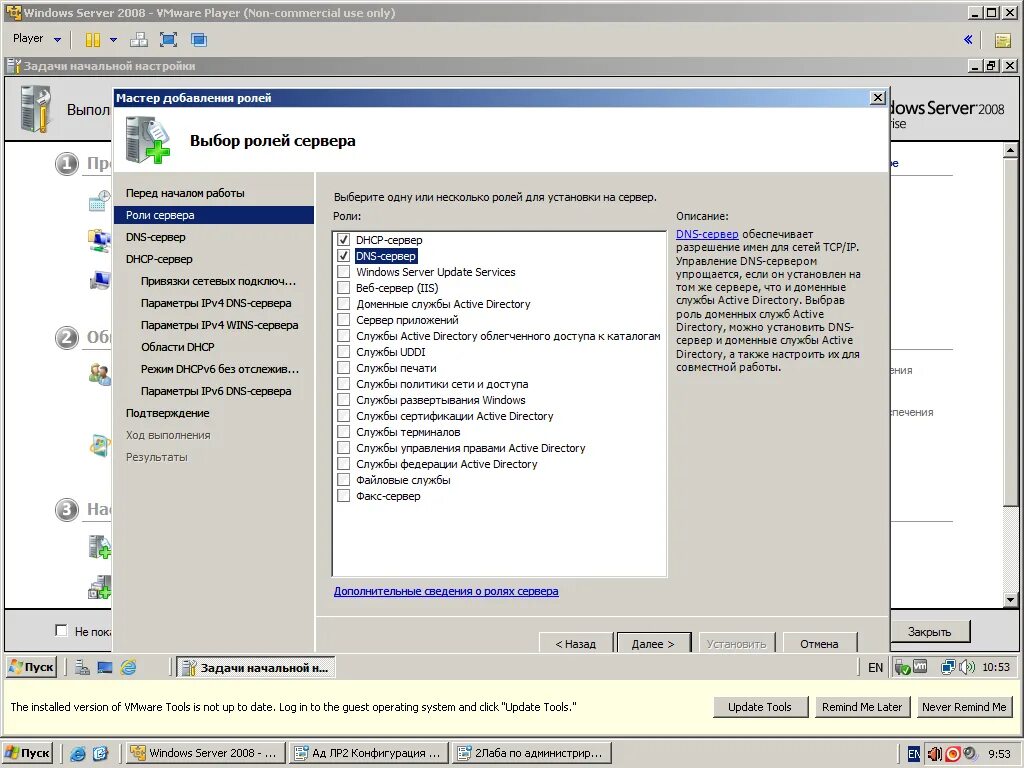The width and height of the screenshot is (1024, 768).
Task: Click background window scrollbar up arrow
Action: (x=1010, y=150)
